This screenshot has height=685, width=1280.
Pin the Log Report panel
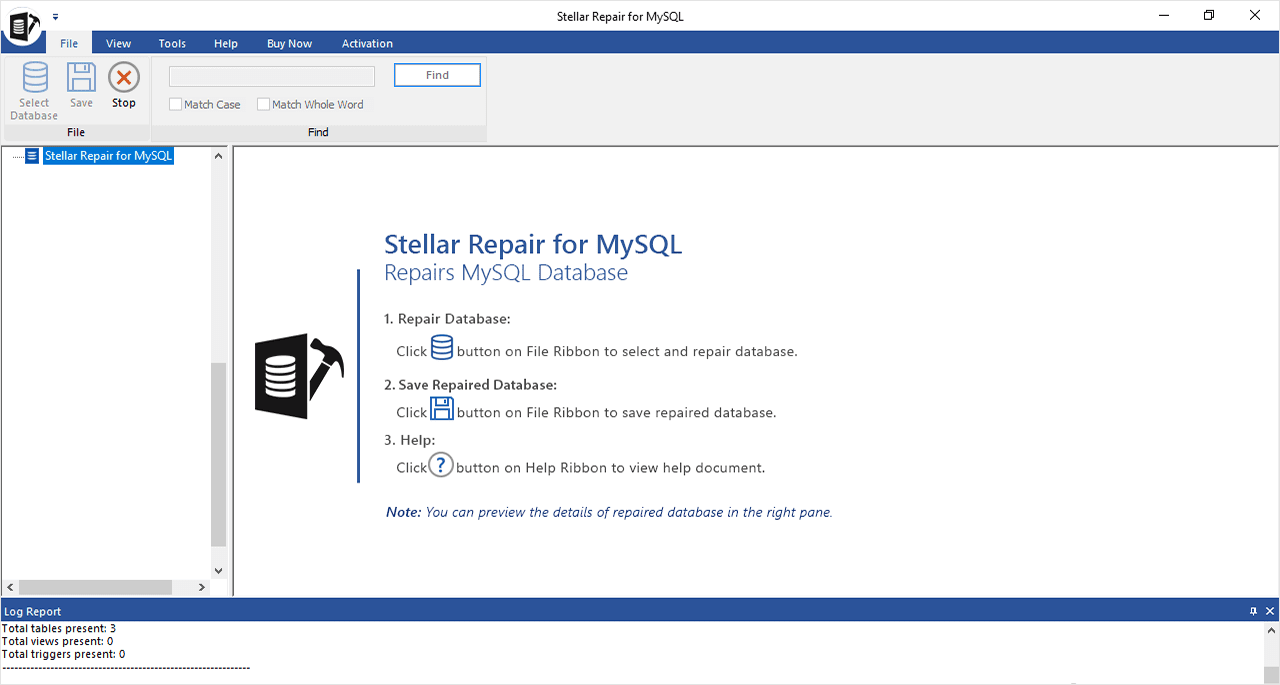[1253, 611]
